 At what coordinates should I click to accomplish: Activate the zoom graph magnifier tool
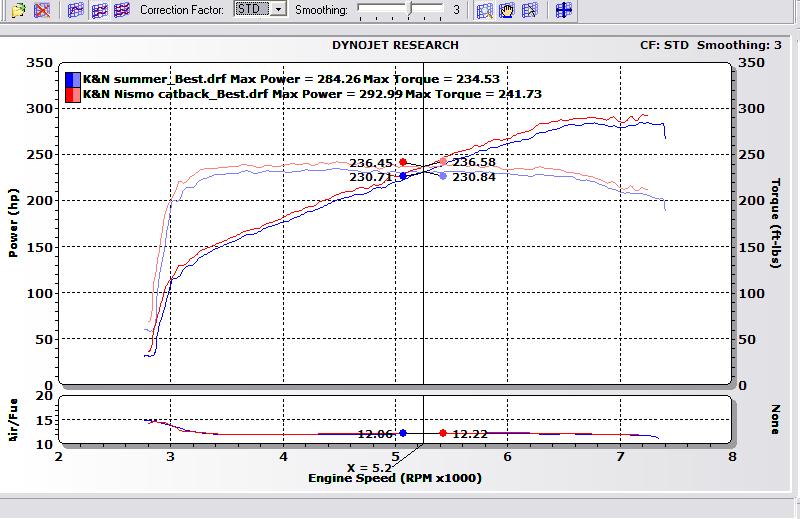click(x=484, y=10)
